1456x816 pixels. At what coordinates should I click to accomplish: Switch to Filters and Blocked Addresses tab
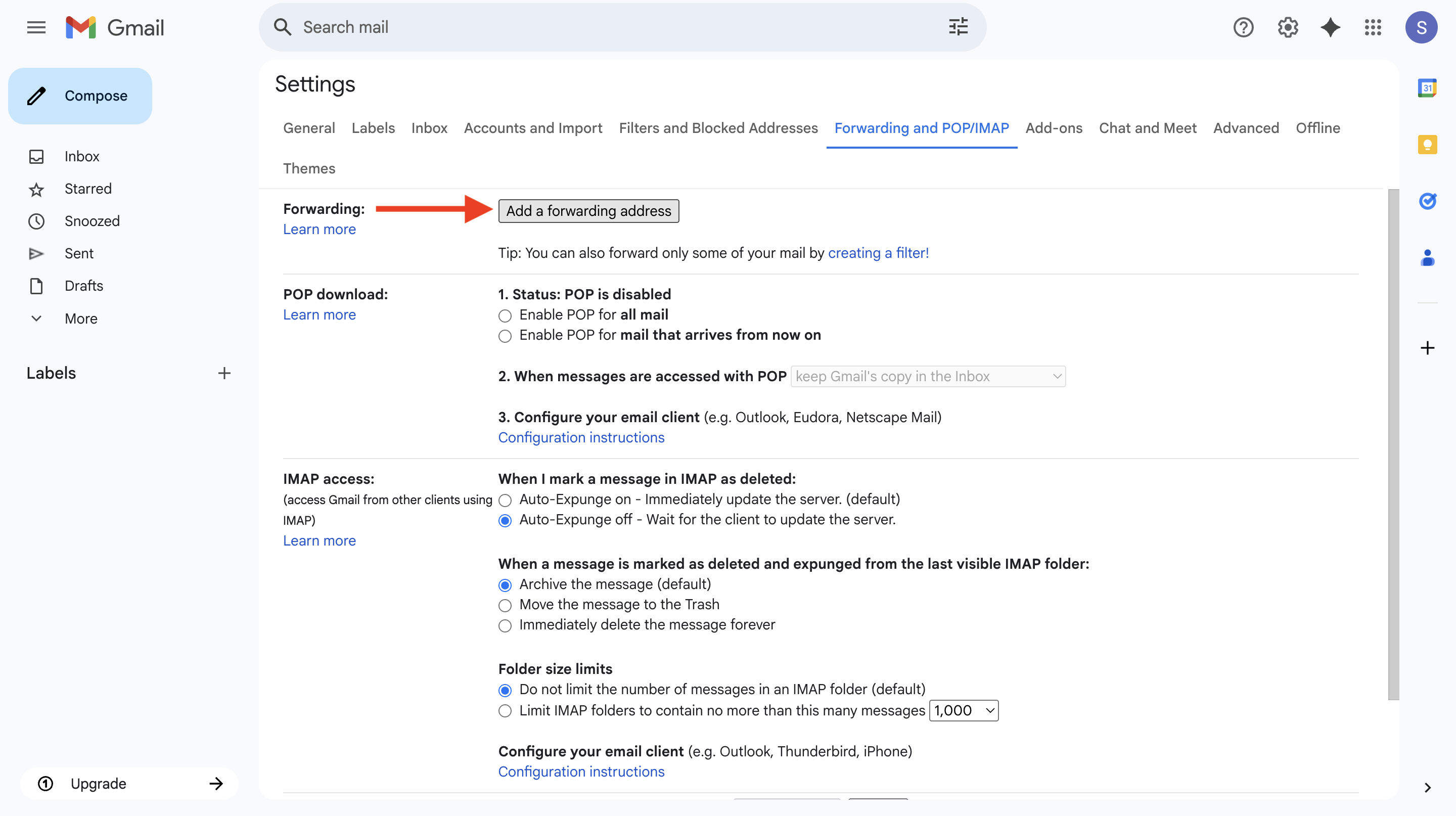click(718, 128)
